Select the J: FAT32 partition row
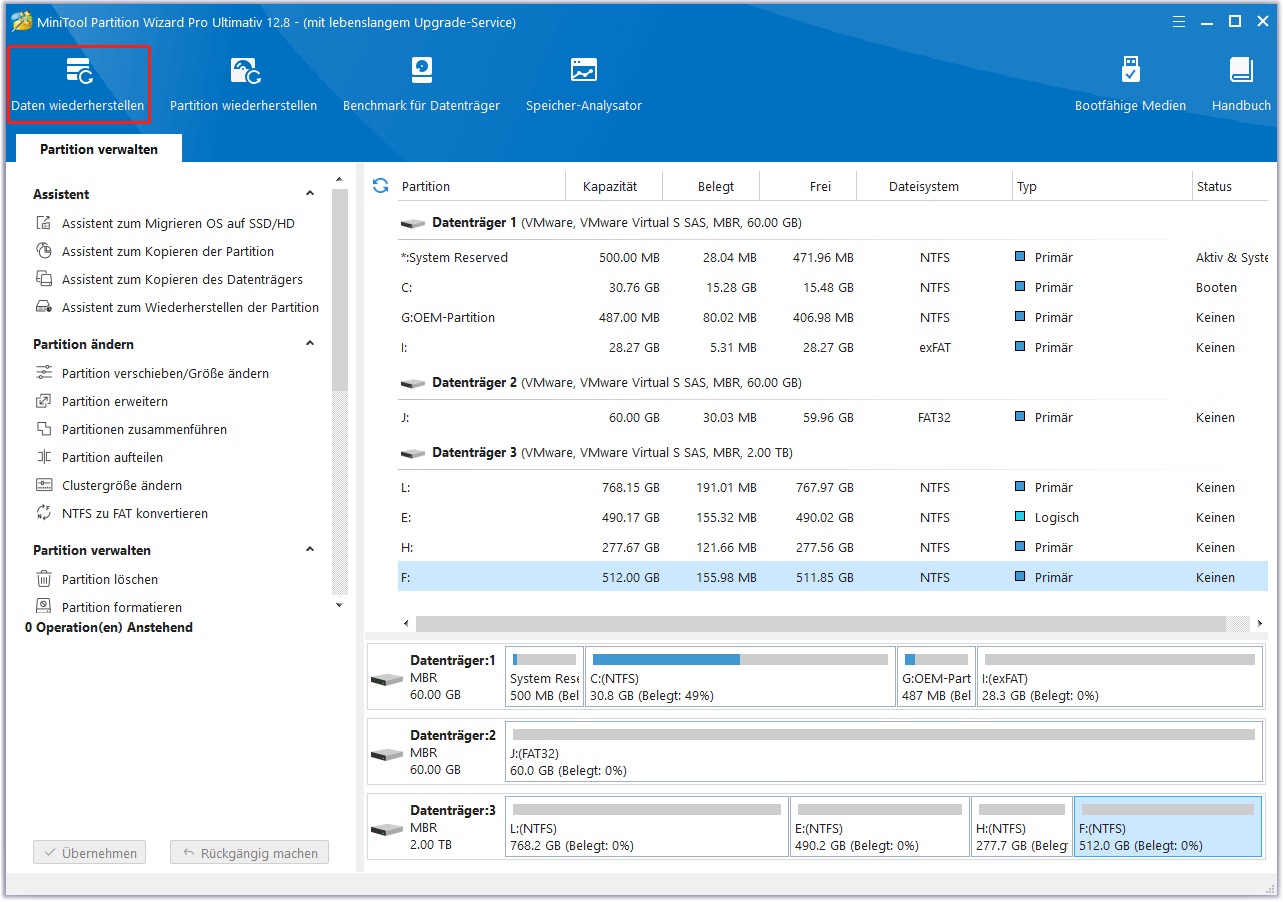Screen dimensions: 1283x902 tap(833, 418)
